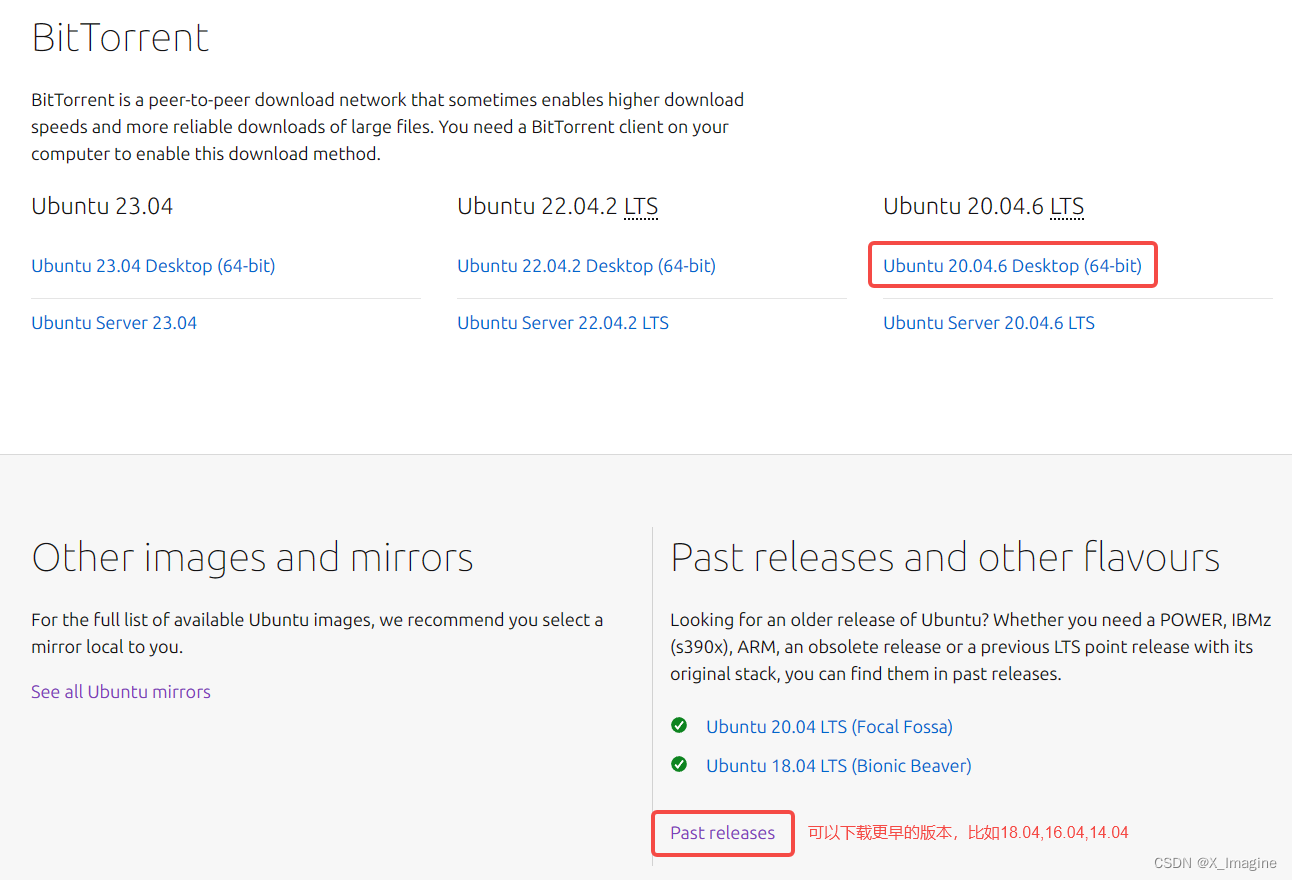Click the Other images and mirrors heading
The image size is (1292, 880).
coord(252,557)
